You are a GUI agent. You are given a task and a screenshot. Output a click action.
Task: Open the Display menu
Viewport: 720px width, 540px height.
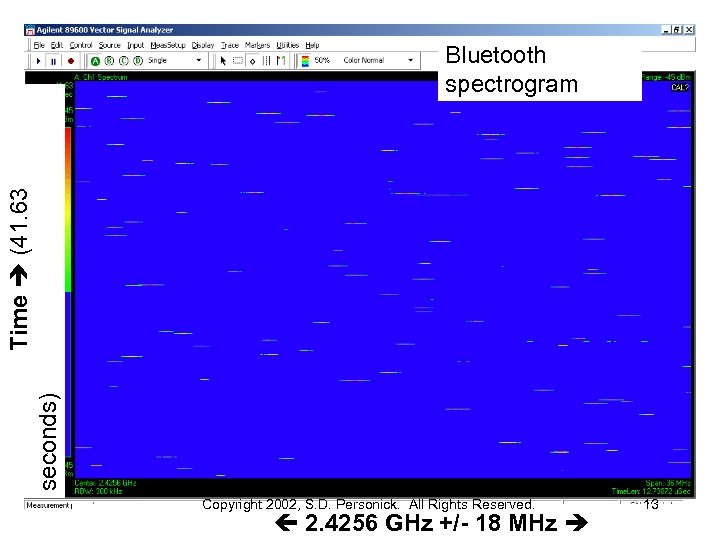click(203, 45)
